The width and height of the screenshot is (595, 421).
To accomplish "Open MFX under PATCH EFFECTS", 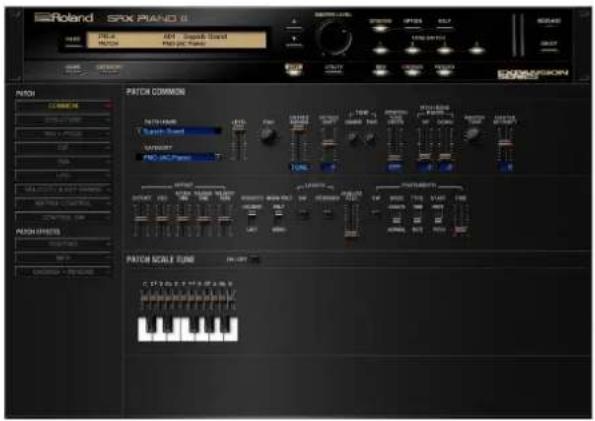I will [x=63, y=258].
